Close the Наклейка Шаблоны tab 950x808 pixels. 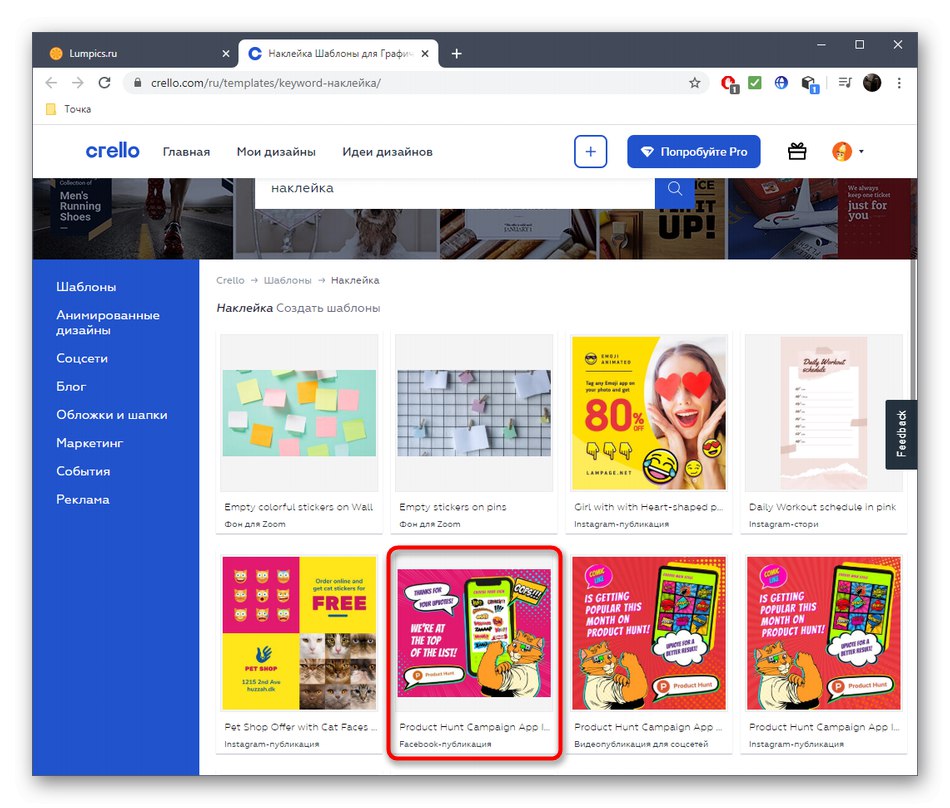point(425,54)
